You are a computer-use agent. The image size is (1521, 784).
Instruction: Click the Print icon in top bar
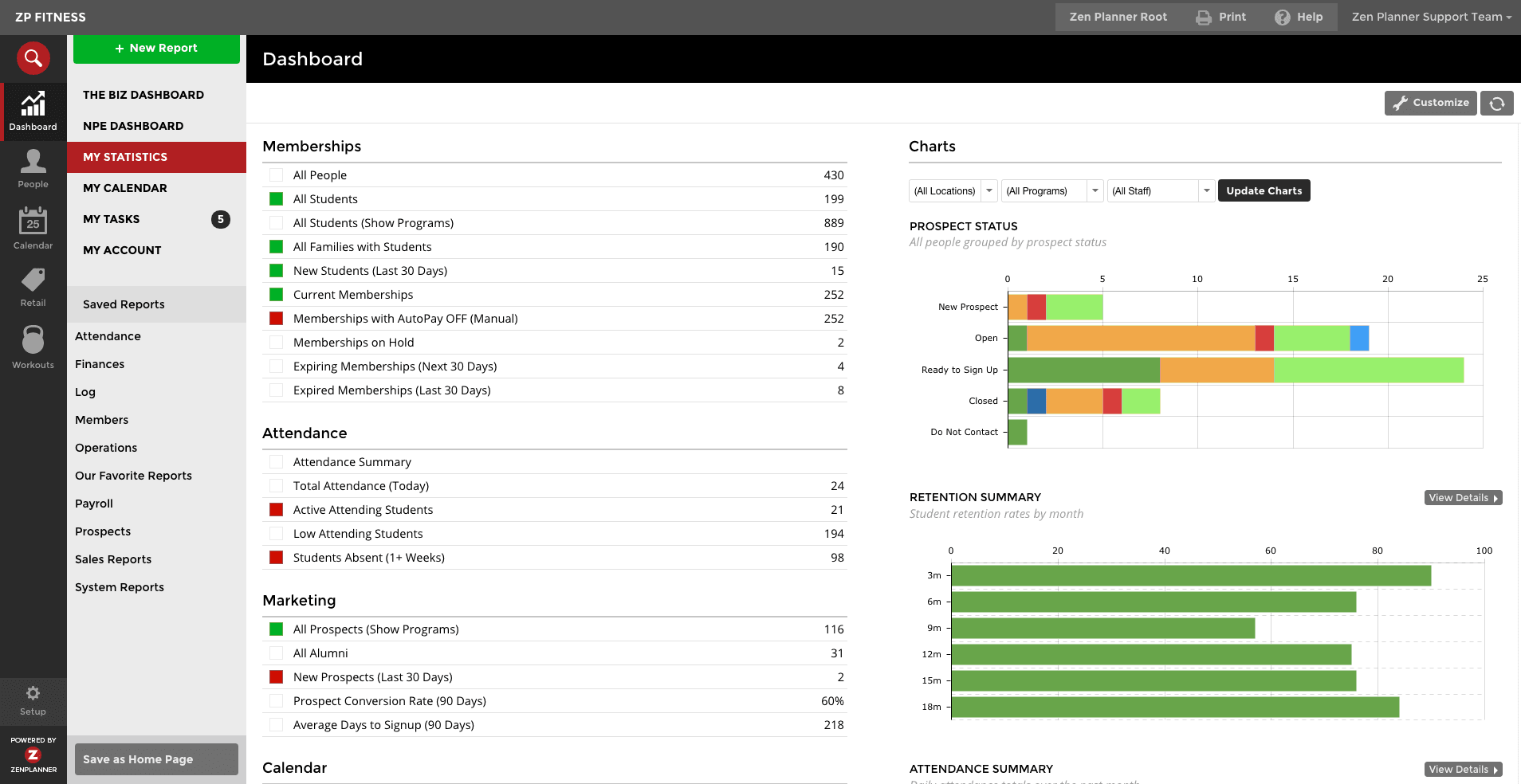pos(1204,18)
